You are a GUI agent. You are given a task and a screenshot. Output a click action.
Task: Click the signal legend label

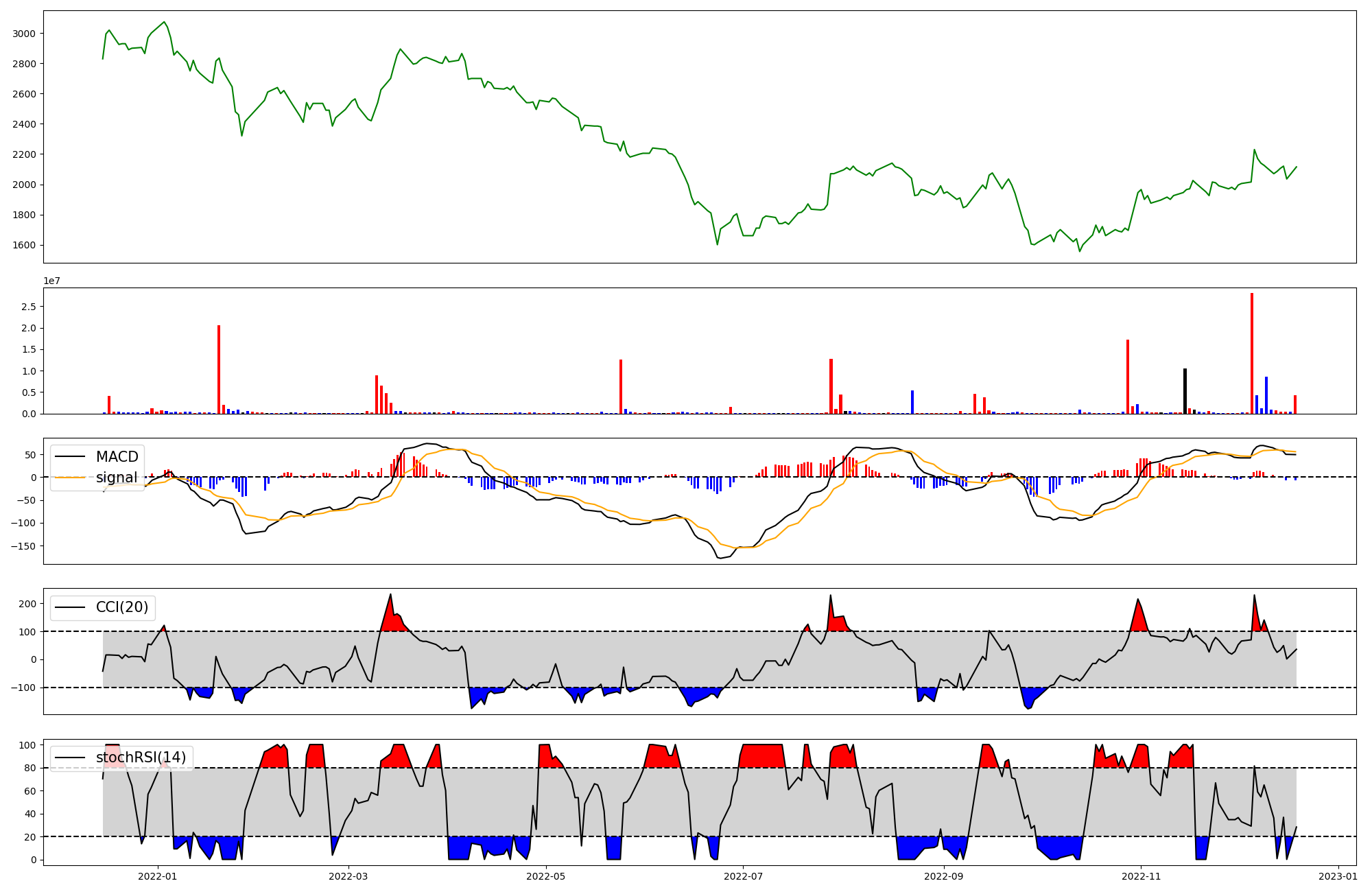click(117, 478)
